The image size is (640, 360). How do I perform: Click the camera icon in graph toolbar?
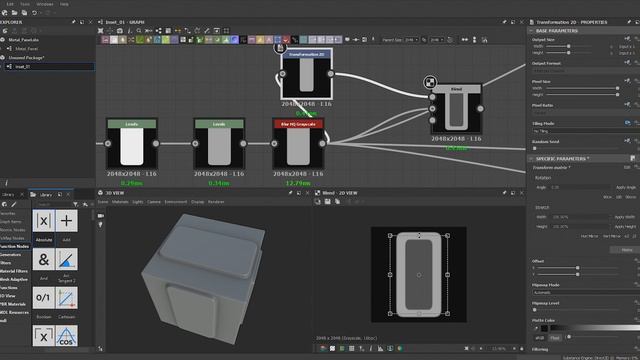click(120, 31)
